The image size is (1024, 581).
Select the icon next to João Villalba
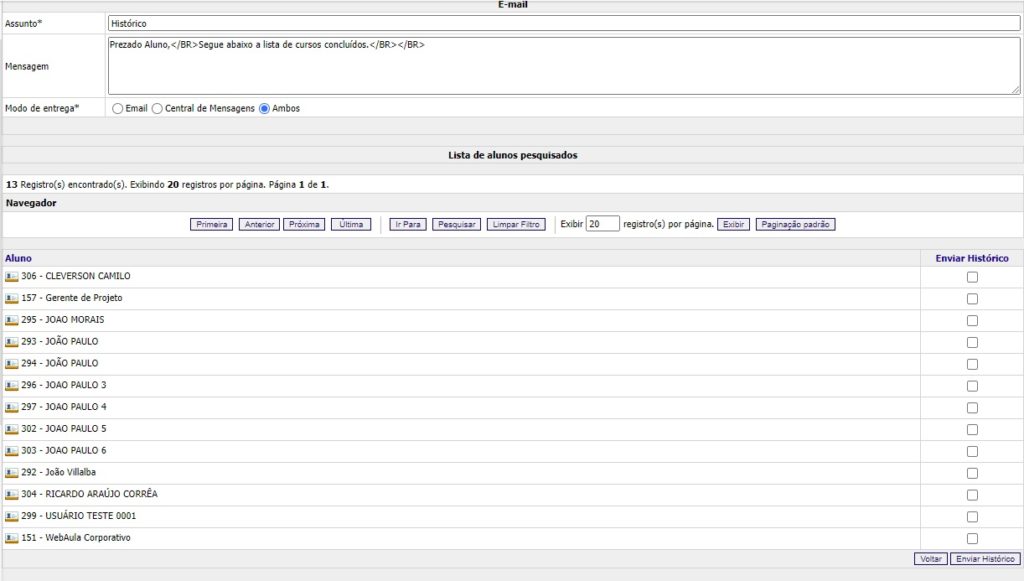(12, 473)
